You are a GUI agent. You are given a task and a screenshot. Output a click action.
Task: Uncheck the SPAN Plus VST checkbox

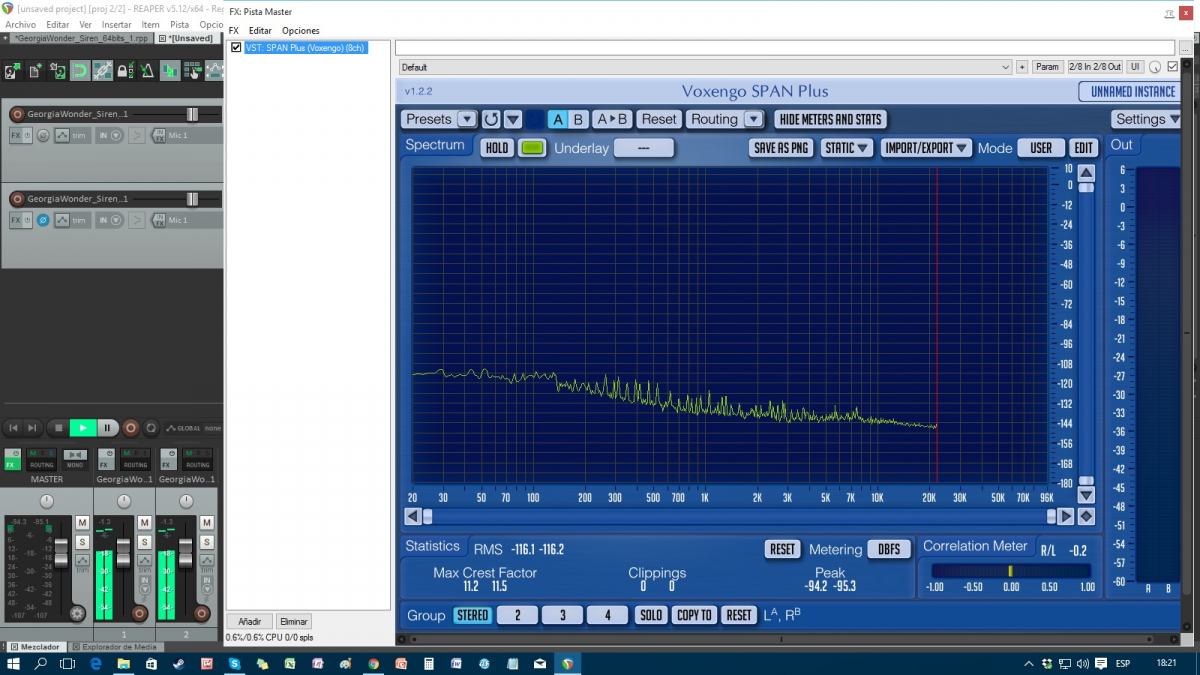click(236, 47)
